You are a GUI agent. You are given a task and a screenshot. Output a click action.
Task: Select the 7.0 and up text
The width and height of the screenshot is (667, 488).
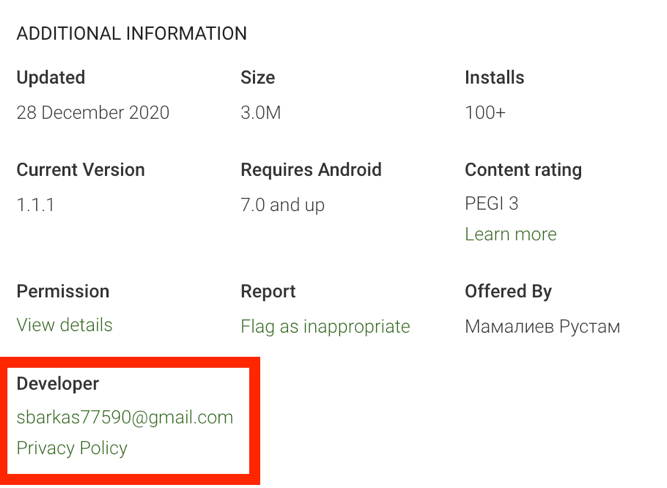(285, 204)
